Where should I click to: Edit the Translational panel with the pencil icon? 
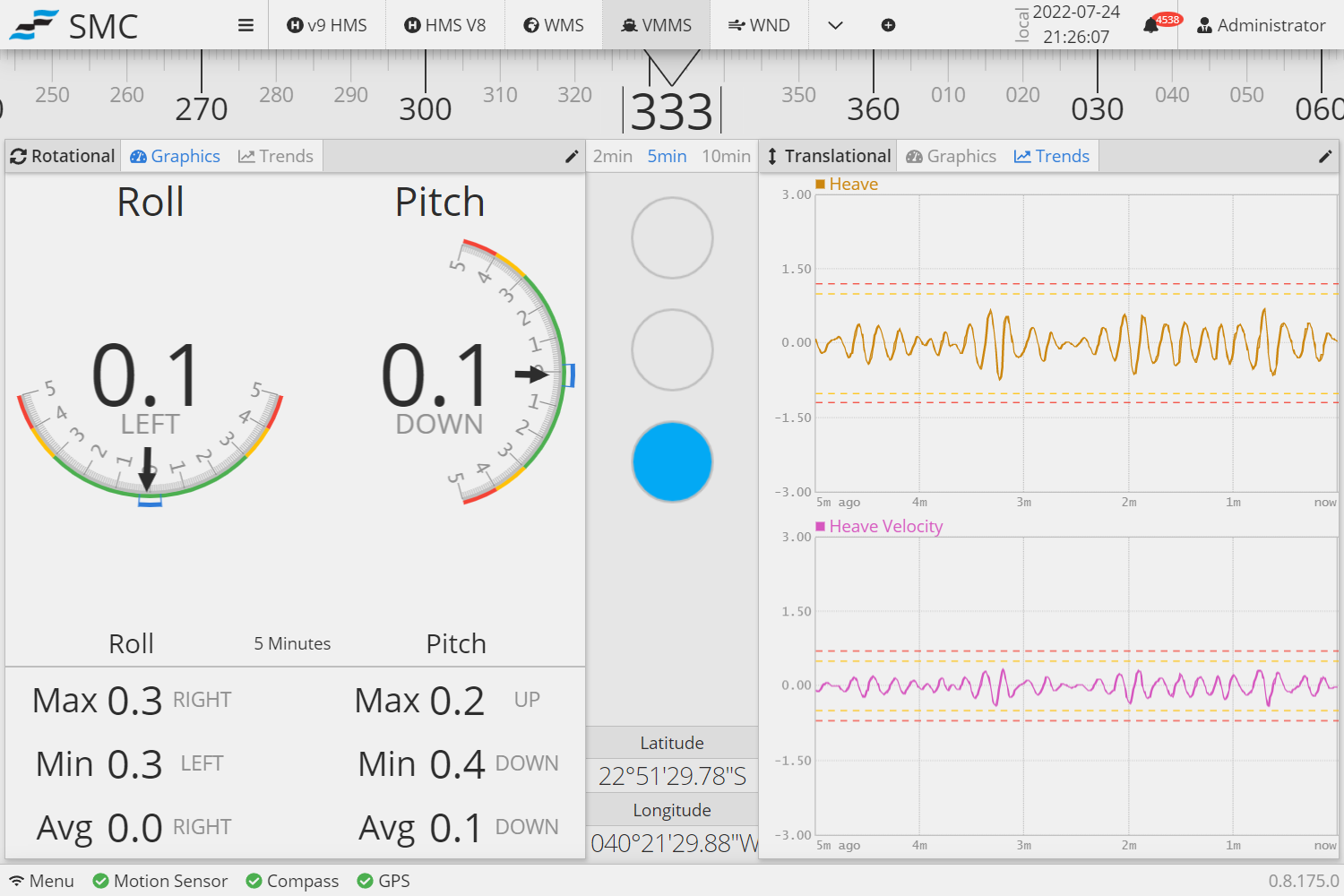(x=1325, y=157)
